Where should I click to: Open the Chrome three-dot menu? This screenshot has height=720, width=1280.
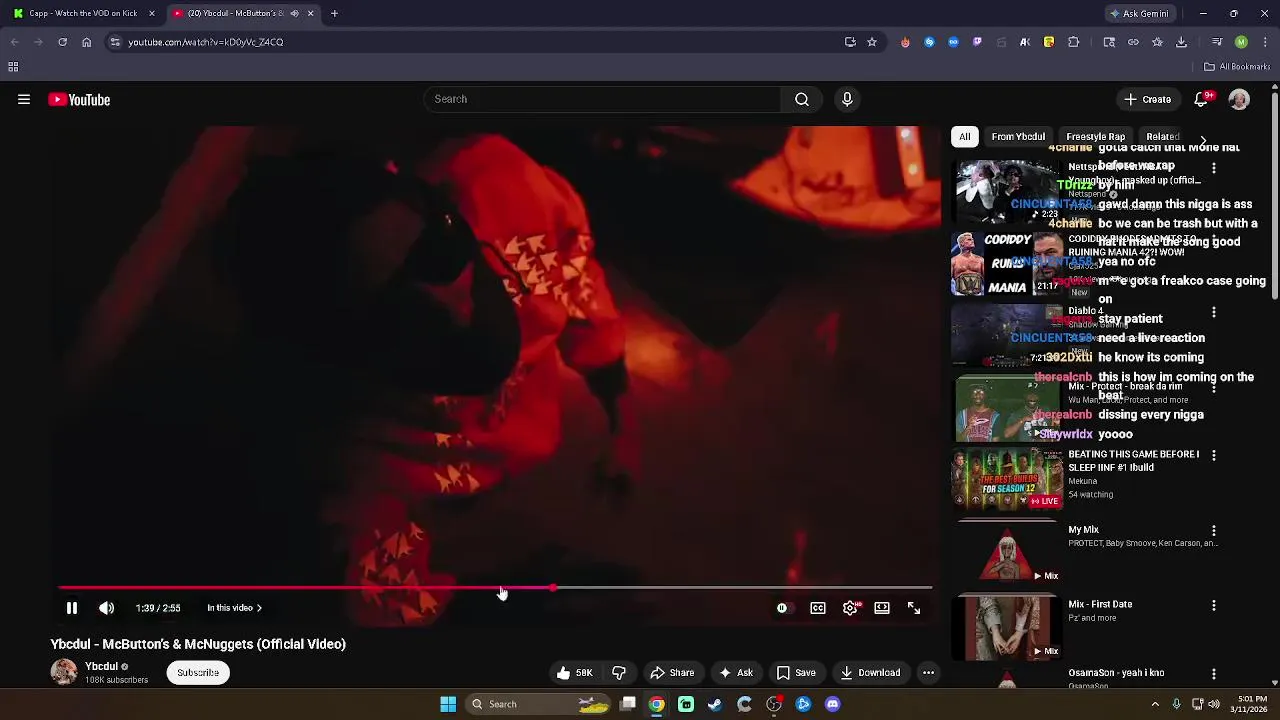click(x=1265, y=42)
